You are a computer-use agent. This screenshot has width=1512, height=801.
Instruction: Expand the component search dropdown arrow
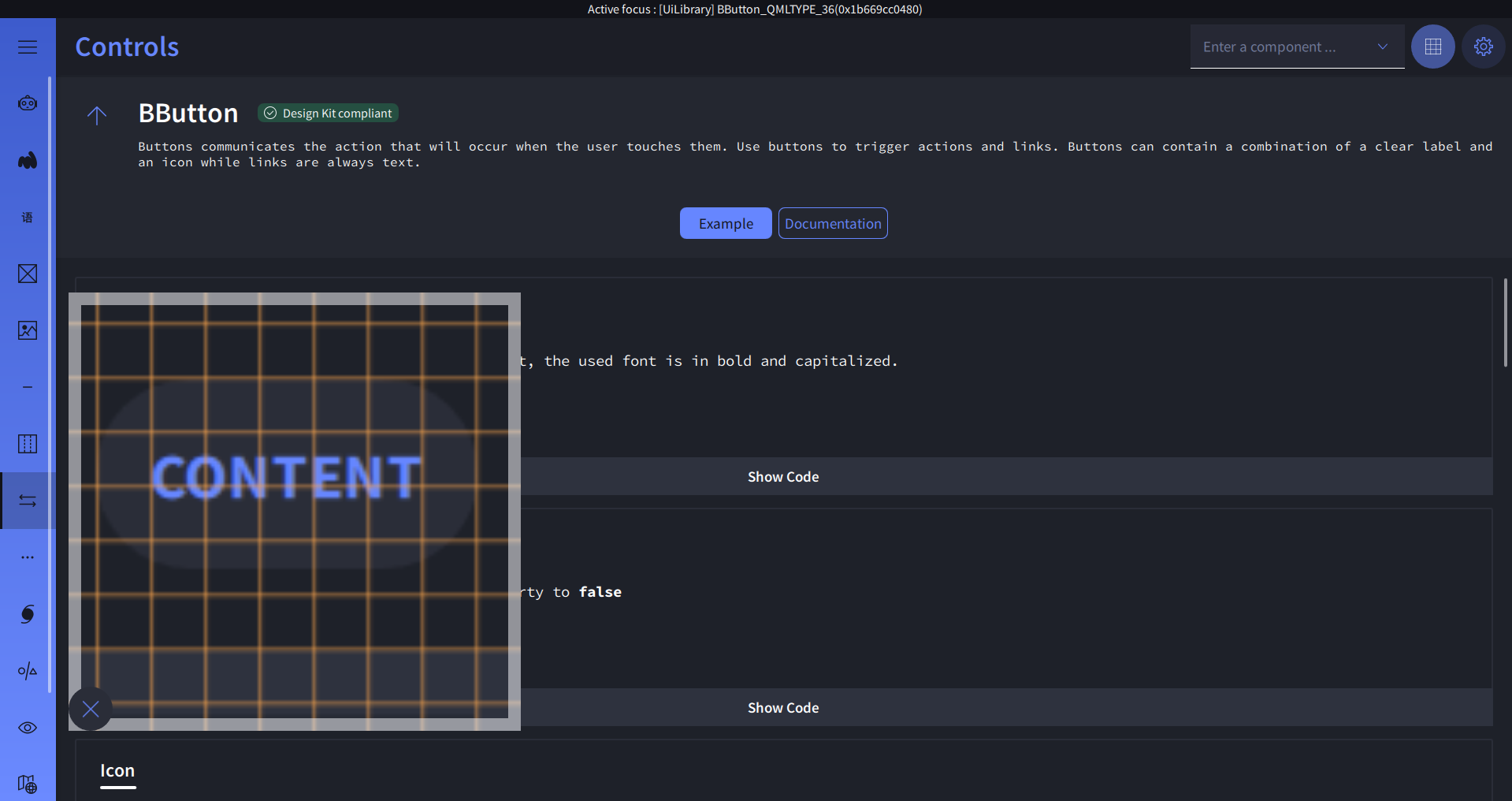coord(1382,47)
